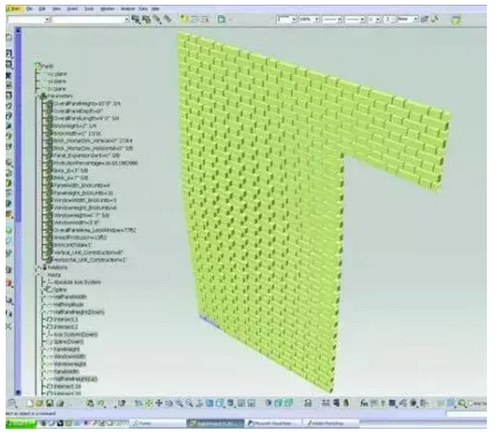
Task: Click the Save icon
Action: (x=50, y=404)
